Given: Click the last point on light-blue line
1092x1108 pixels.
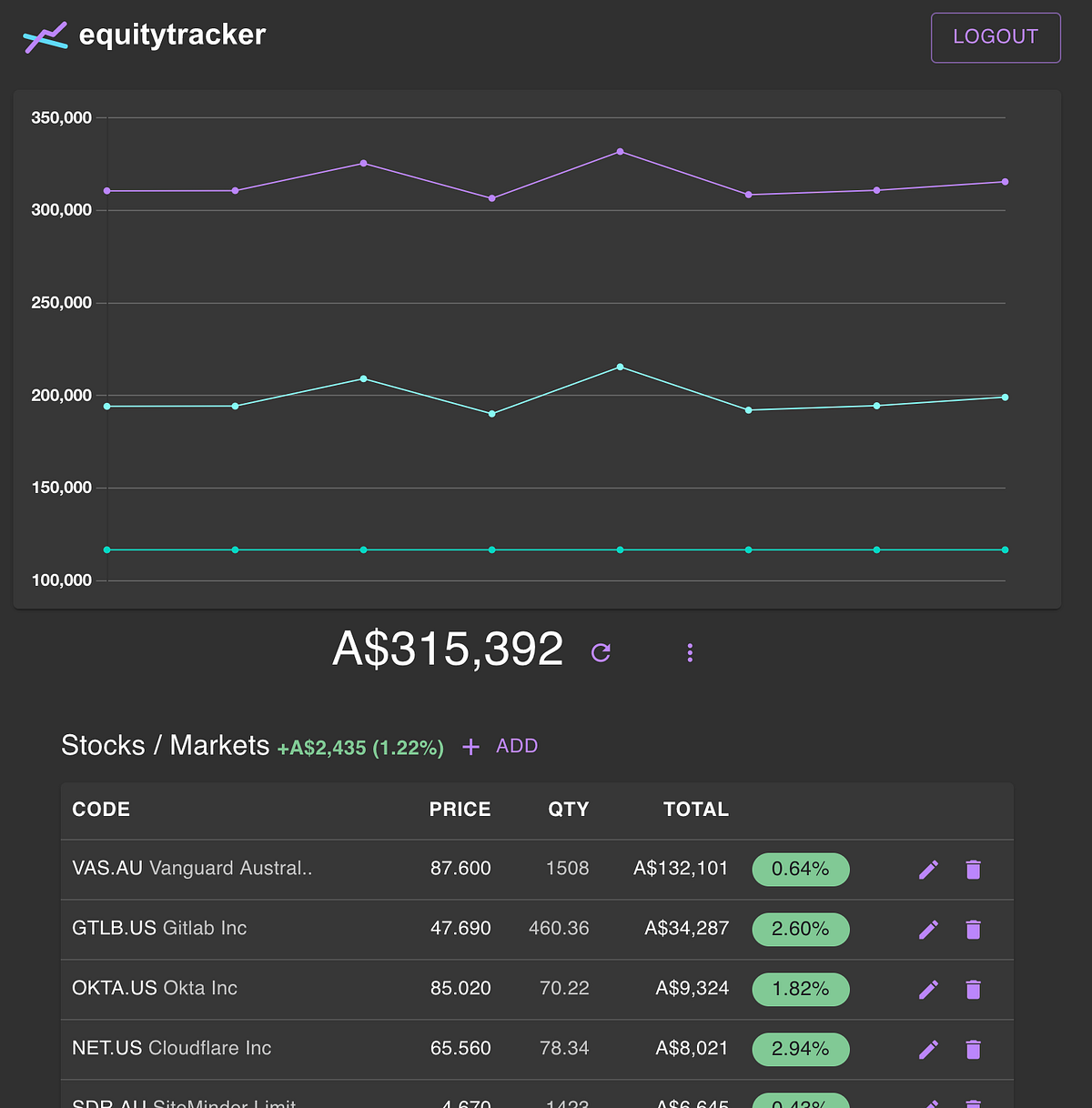Looking at the screenshot, I should coord(1005,398).
